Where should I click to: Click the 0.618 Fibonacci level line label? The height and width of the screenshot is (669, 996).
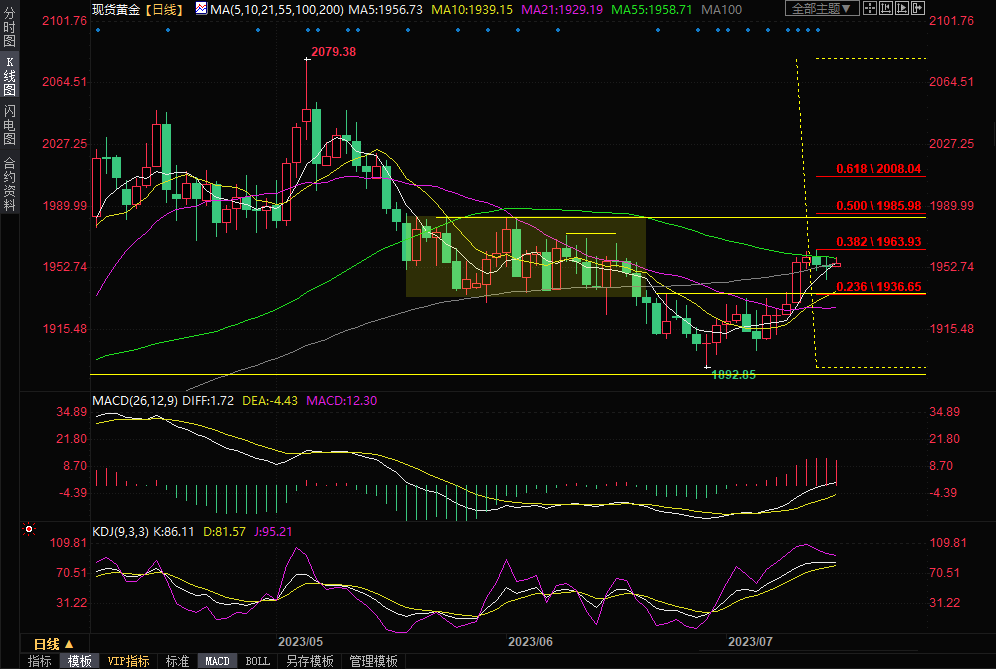[x=880, y=170]
